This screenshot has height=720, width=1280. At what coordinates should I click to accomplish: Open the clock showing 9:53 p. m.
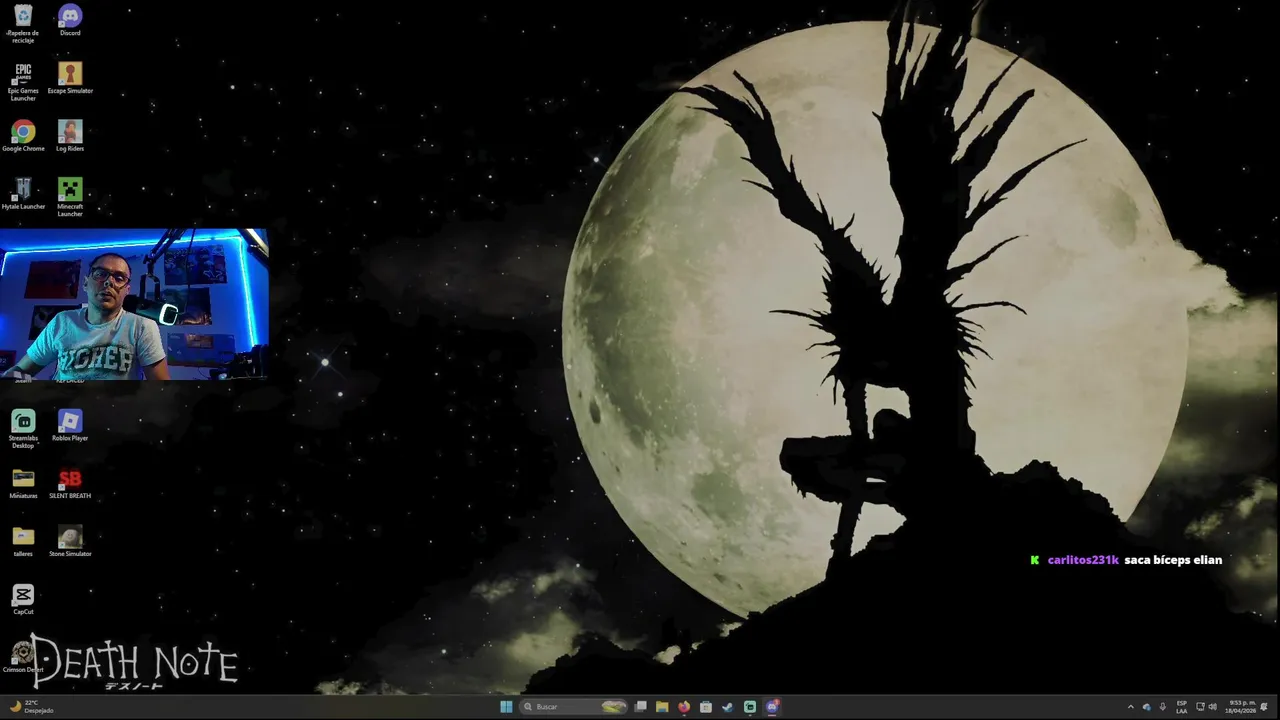(x=1242, y=707)
